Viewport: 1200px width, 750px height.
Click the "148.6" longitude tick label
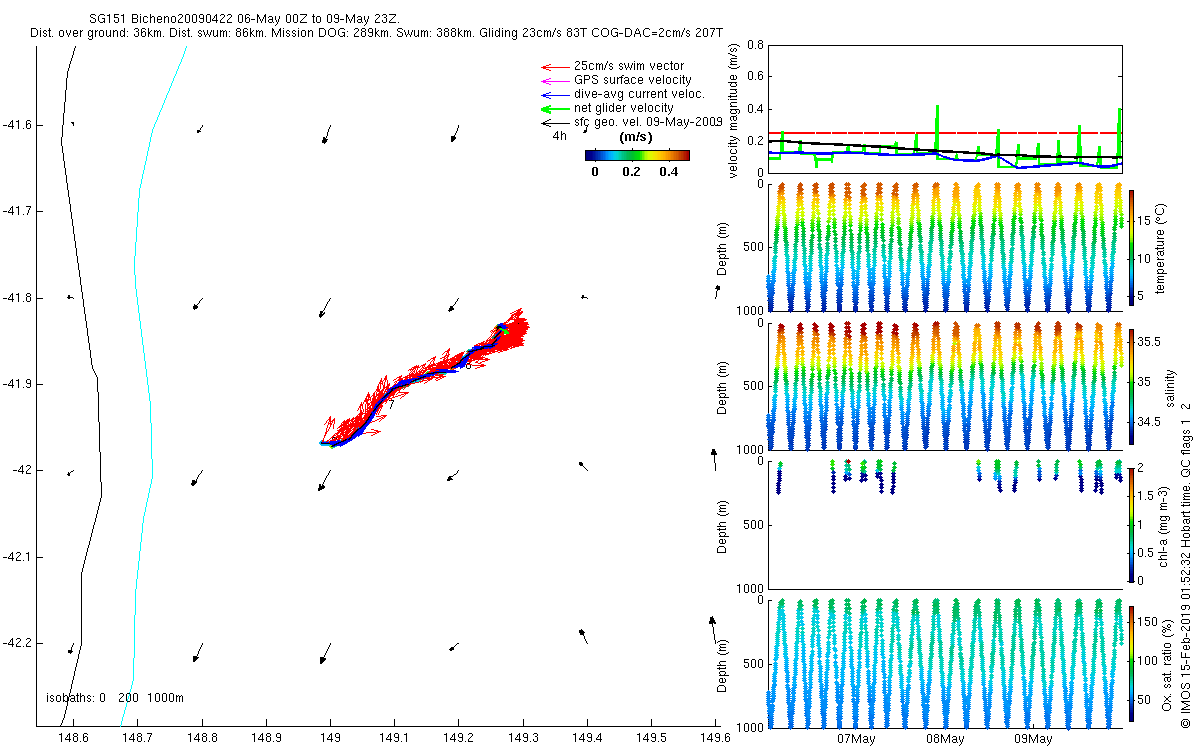tap(74, 738)
